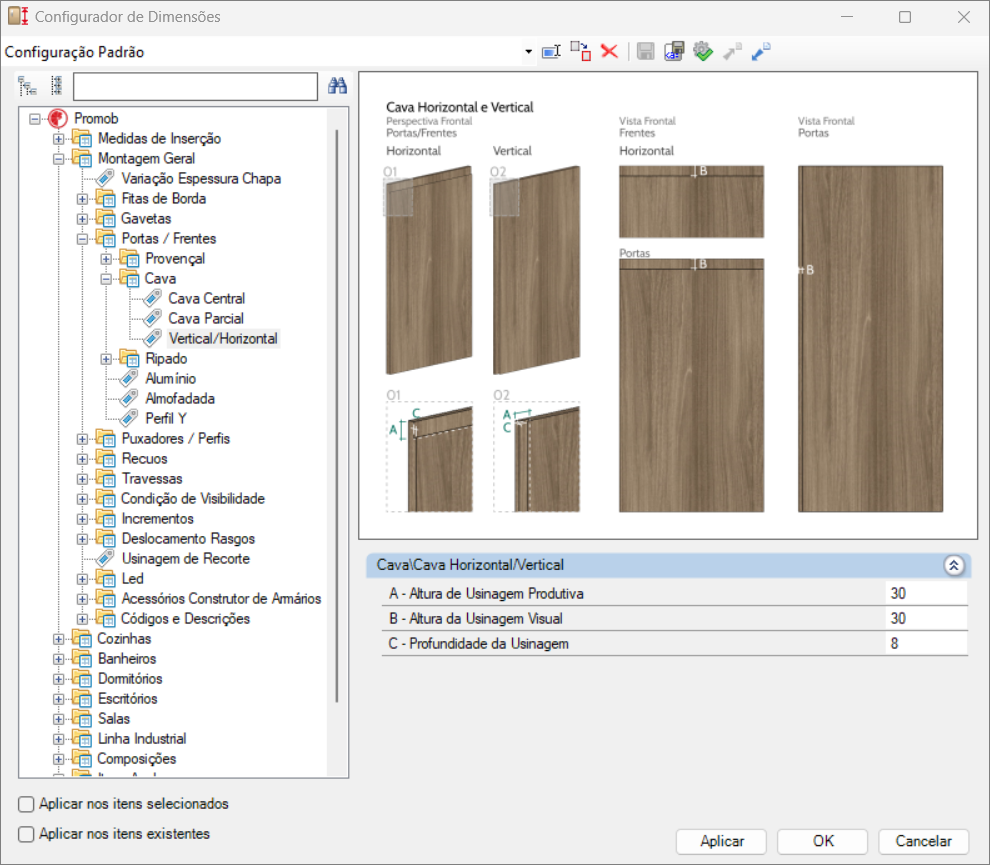Click the O2 vertical door perspective image

tap(536, 270)
